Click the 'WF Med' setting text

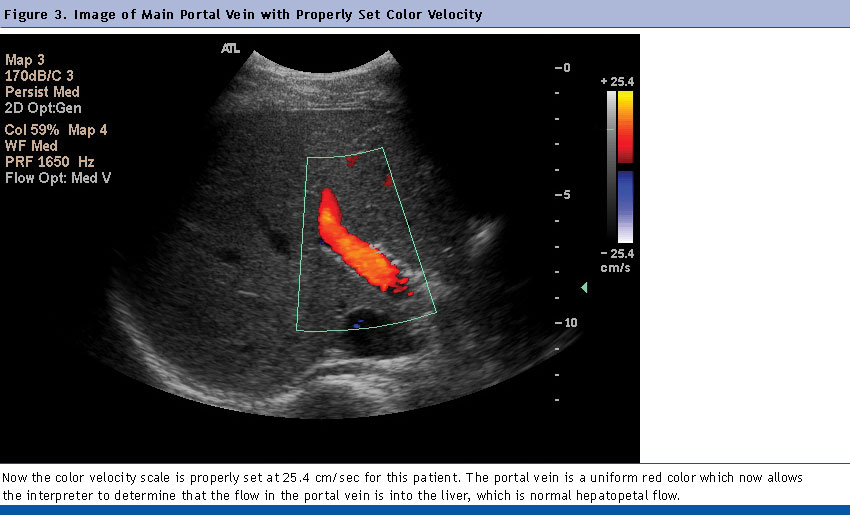pos(31,146)
